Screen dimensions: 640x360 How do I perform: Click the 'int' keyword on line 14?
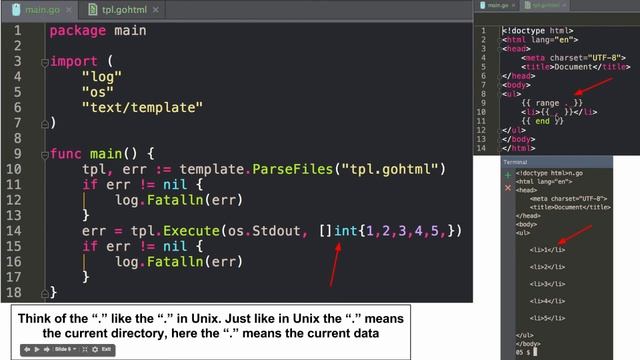click(346, 231)
